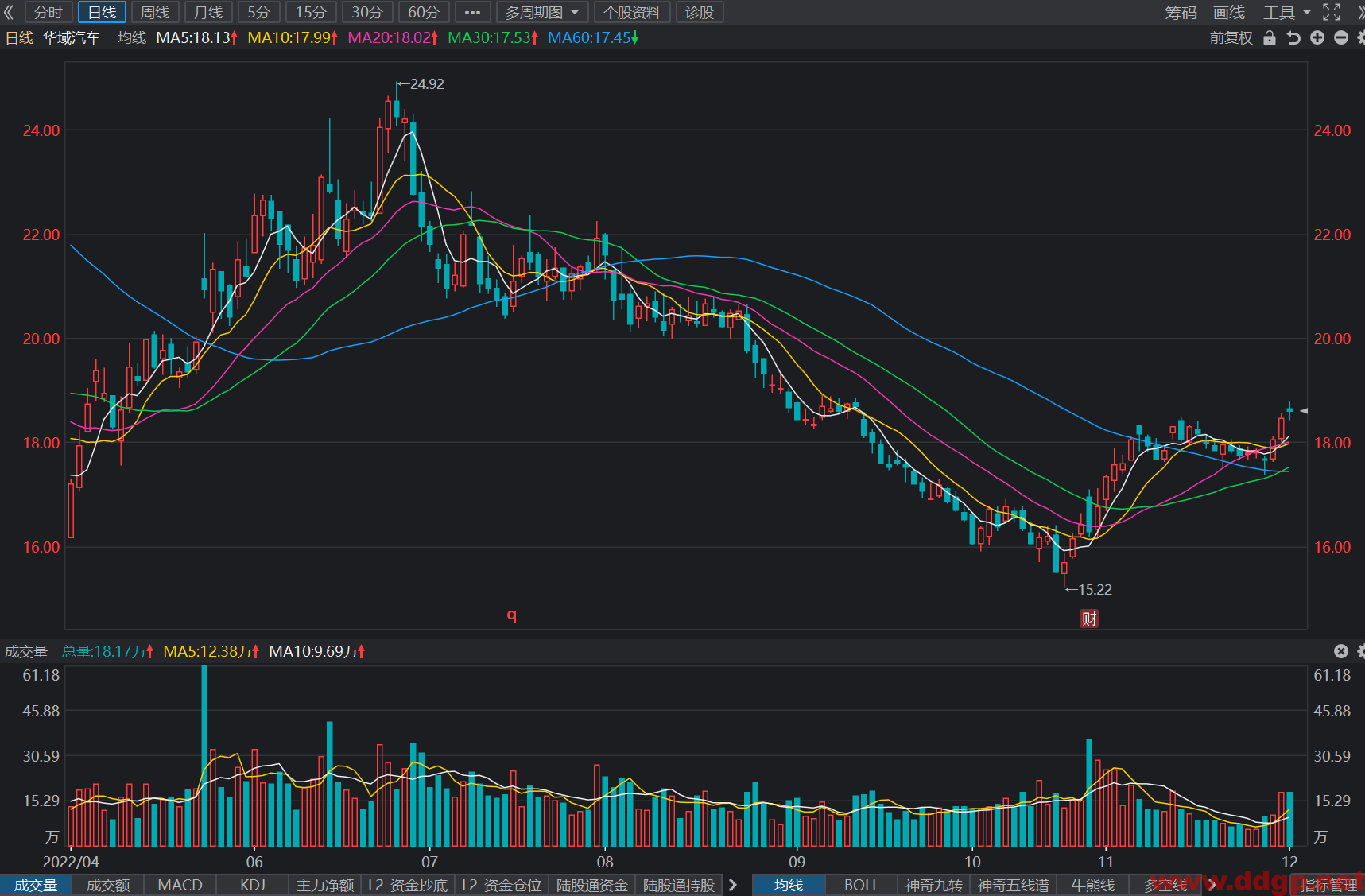Toggle 前复权 price adjustment mode
Image resolution: width=1365 pixels, height=896 pixels.
tap(1231, 37)
